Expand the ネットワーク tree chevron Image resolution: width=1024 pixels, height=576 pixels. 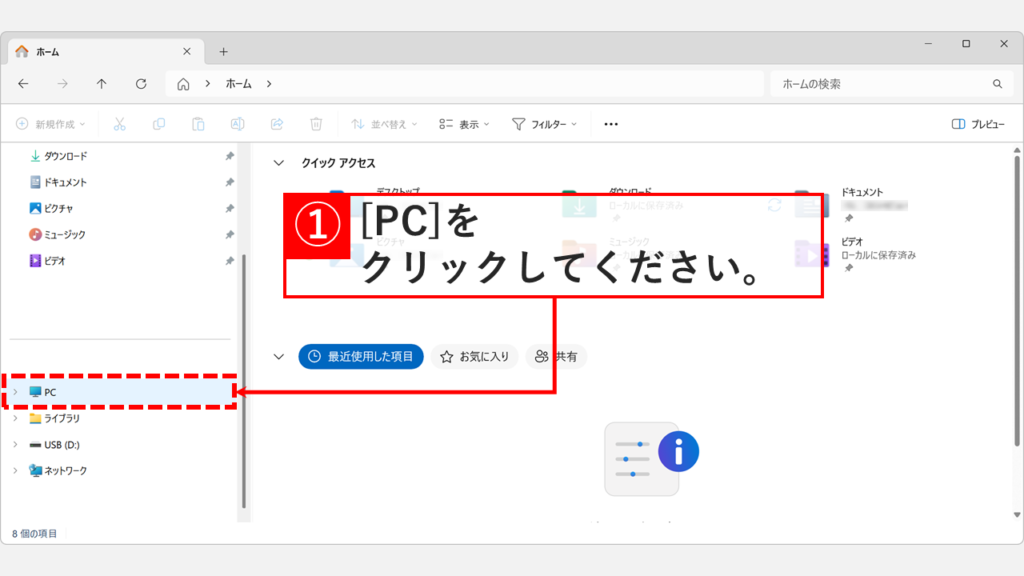click(x=15, y=471)
